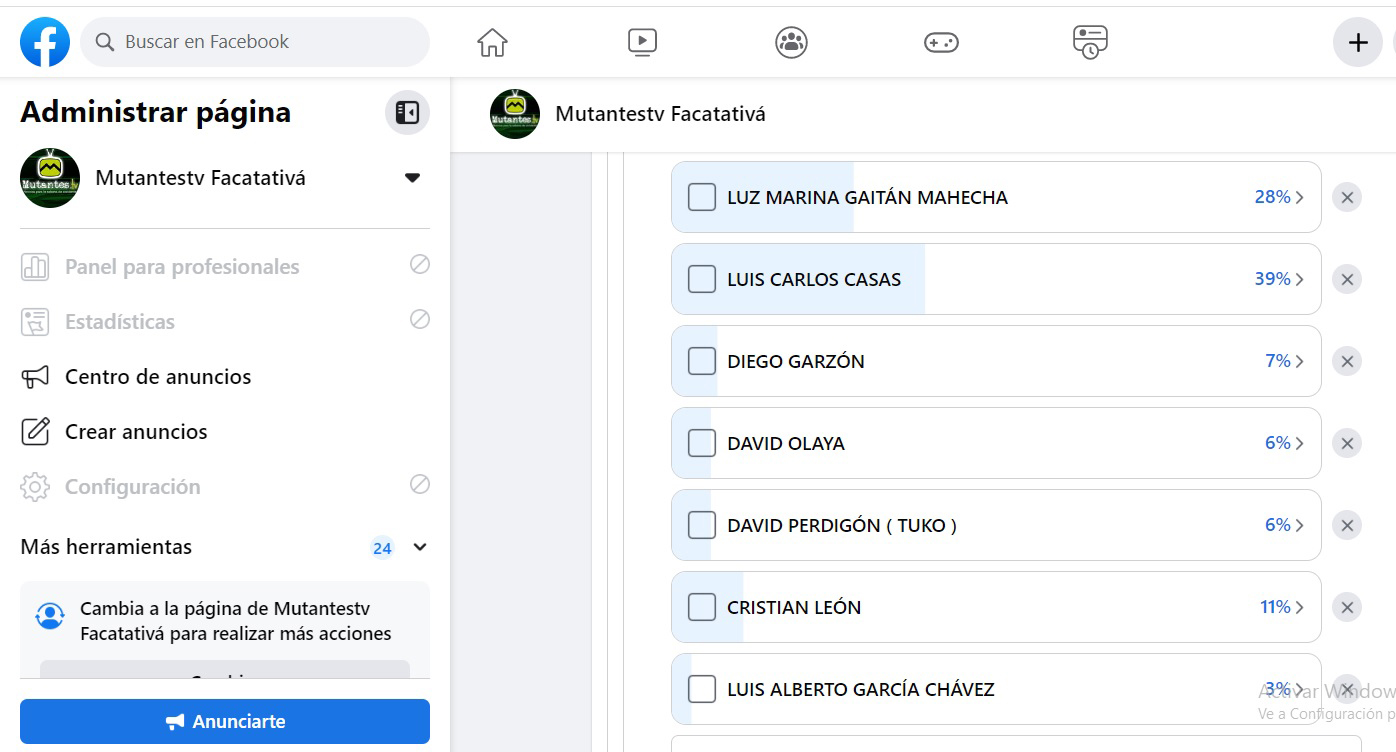The width and height of the screenshot is (1396, 752).
Task: Go to Home via house icon
Action: pyautogui.click(x=492, y=42)
